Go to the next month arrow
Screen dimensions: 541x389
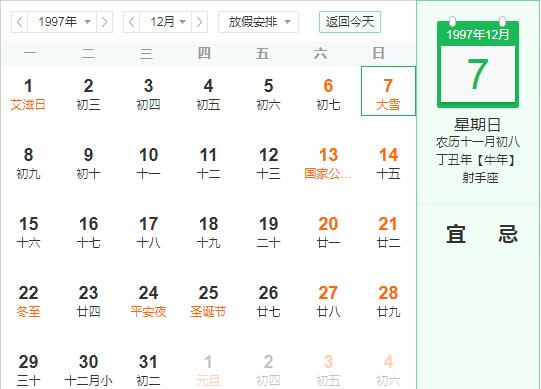pyautogui.click(x=199, y=22)
